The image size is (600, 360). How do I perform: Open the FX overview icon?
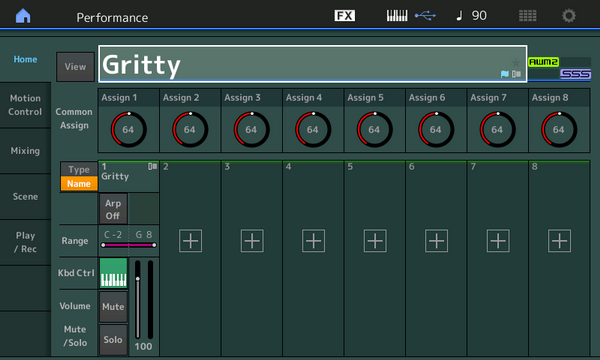(344, 16)
